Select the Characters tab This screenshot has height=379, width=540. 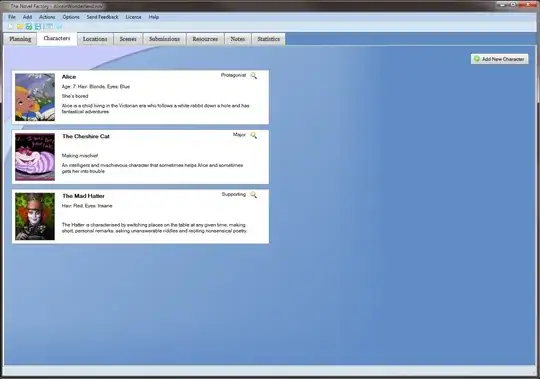pyautogui.click(x=57, y=38)
